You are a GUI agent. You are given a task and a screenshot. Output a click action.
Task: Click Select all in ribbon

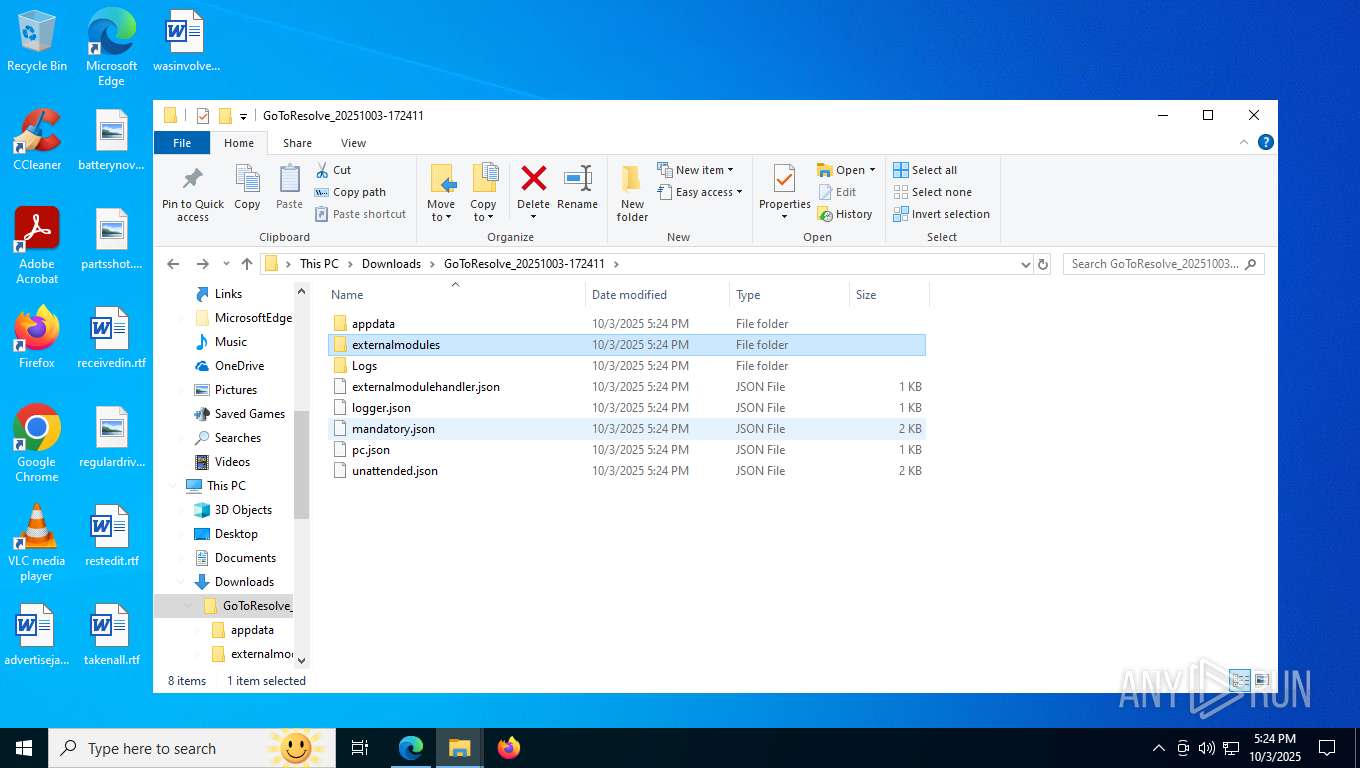pyautogui.click(x=925, y=170)
